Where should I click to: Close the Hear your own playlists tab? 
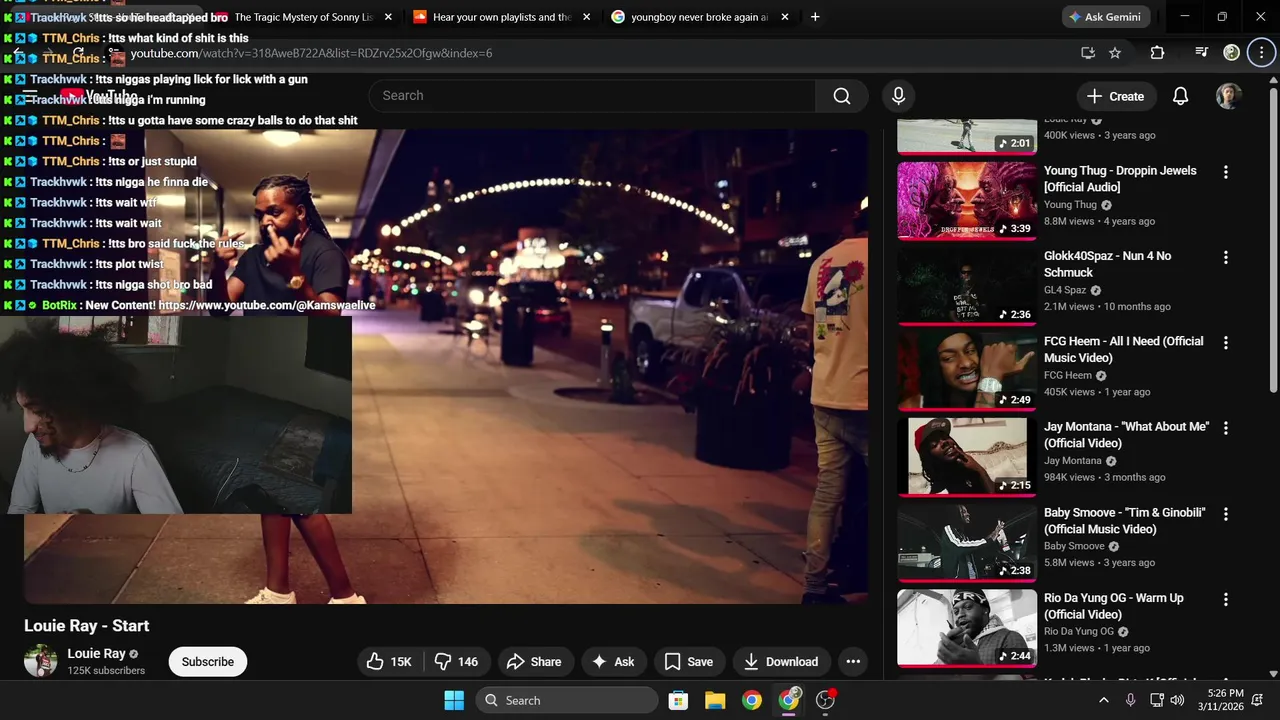(x=586, y=17)
